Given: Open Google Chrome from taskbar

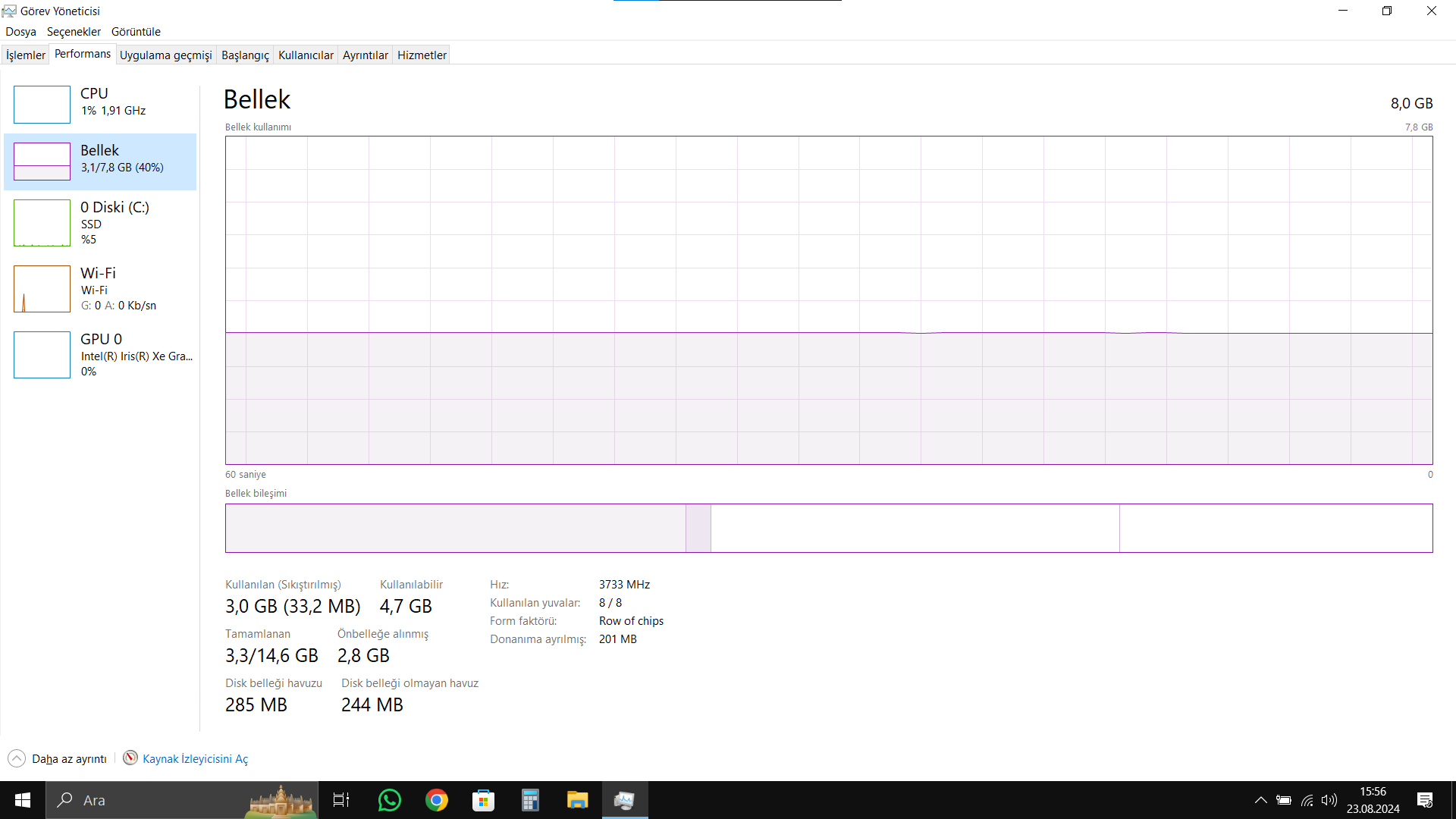Looking at the screenshot, I should coord(436,800).
